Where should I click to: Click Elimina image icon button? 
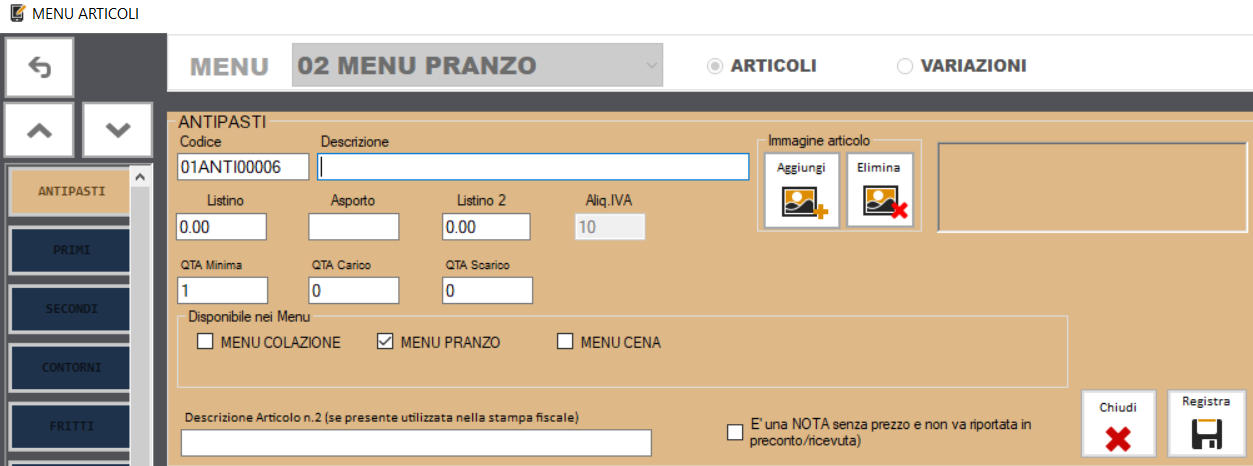[879, 190]
